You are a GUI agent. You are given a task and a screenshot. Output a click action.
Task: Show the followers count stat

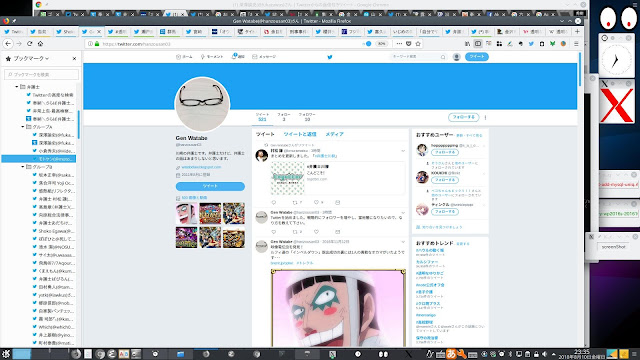pyautogui.click(x=307, y=117)
